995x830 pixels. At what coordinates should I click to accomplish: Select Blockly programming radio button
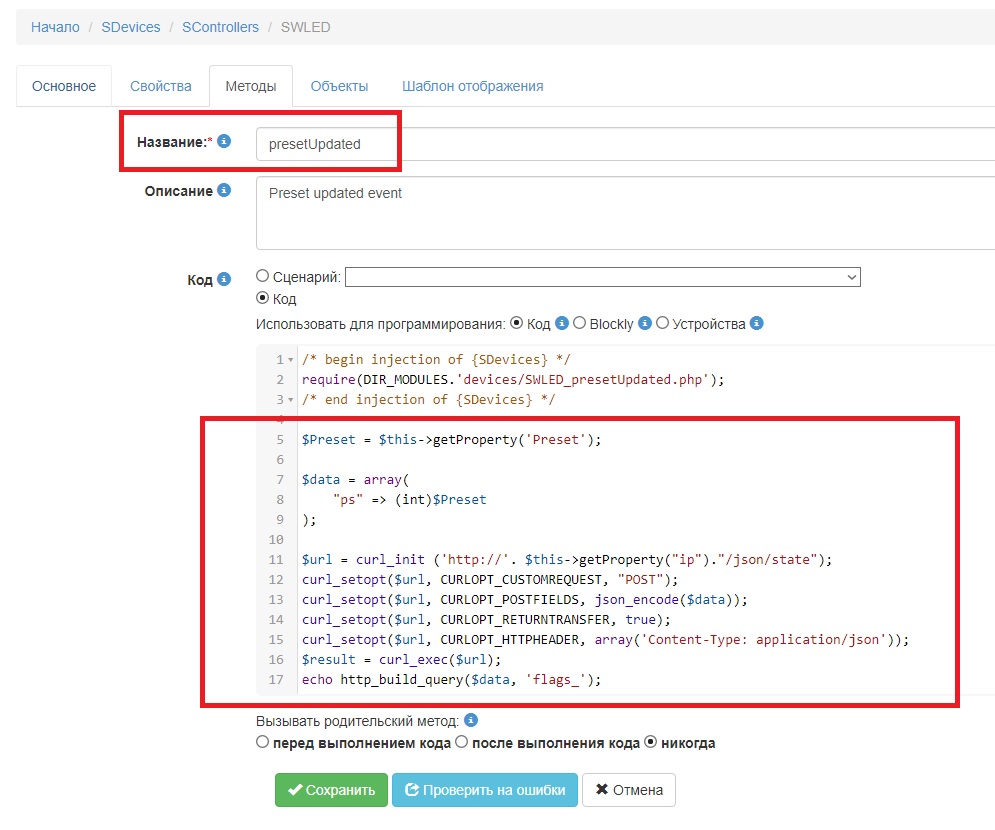click(x=580, y=323)
